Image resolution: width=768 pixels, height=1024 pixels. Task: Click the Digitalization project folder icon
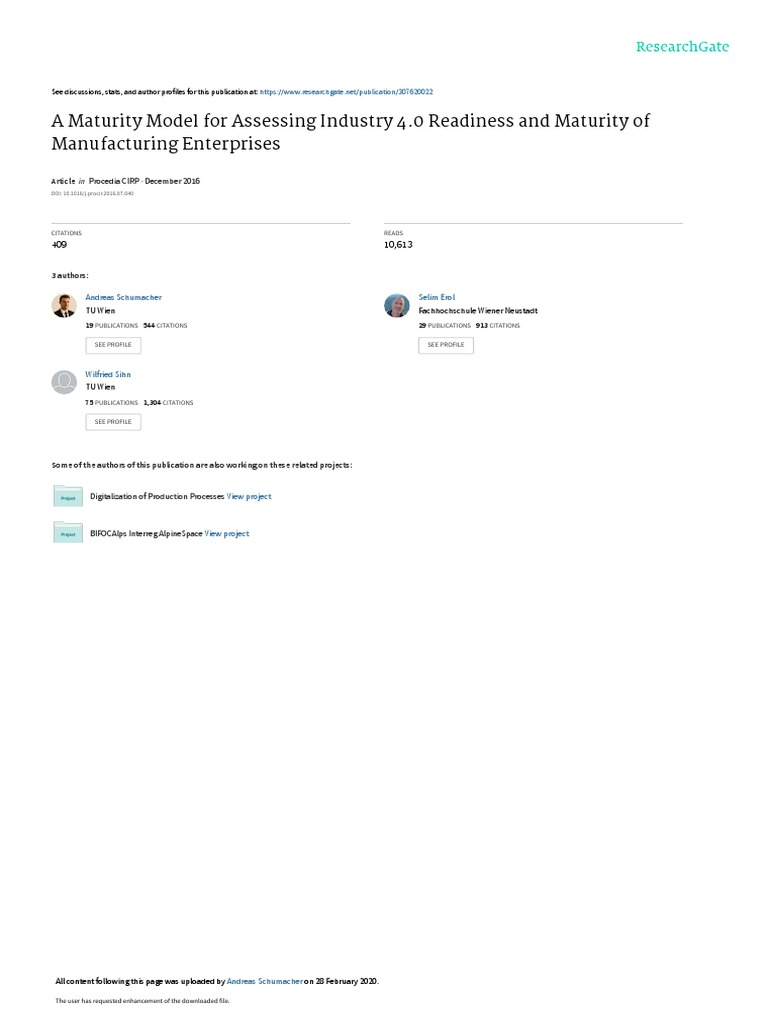tap(68, 496)
